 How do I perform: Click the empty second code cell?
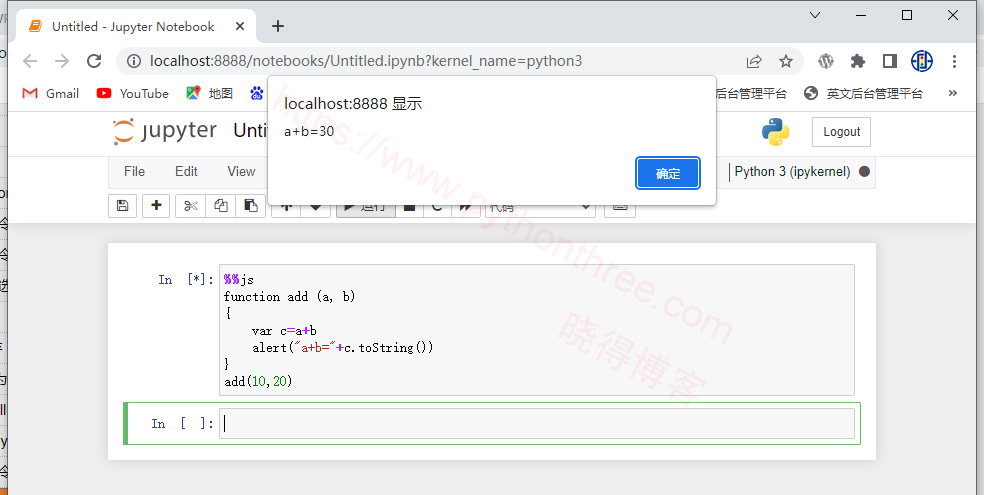[x=537, y=423]
